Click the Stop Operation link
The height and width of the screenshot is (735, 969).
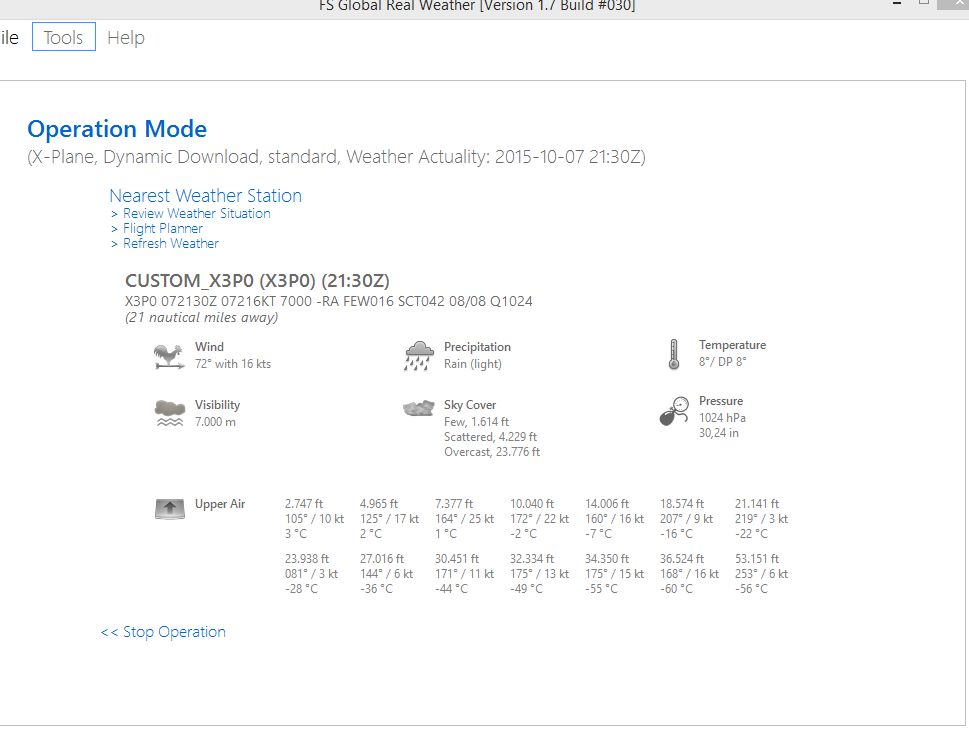pyautogui.click(x=163, y=632)
